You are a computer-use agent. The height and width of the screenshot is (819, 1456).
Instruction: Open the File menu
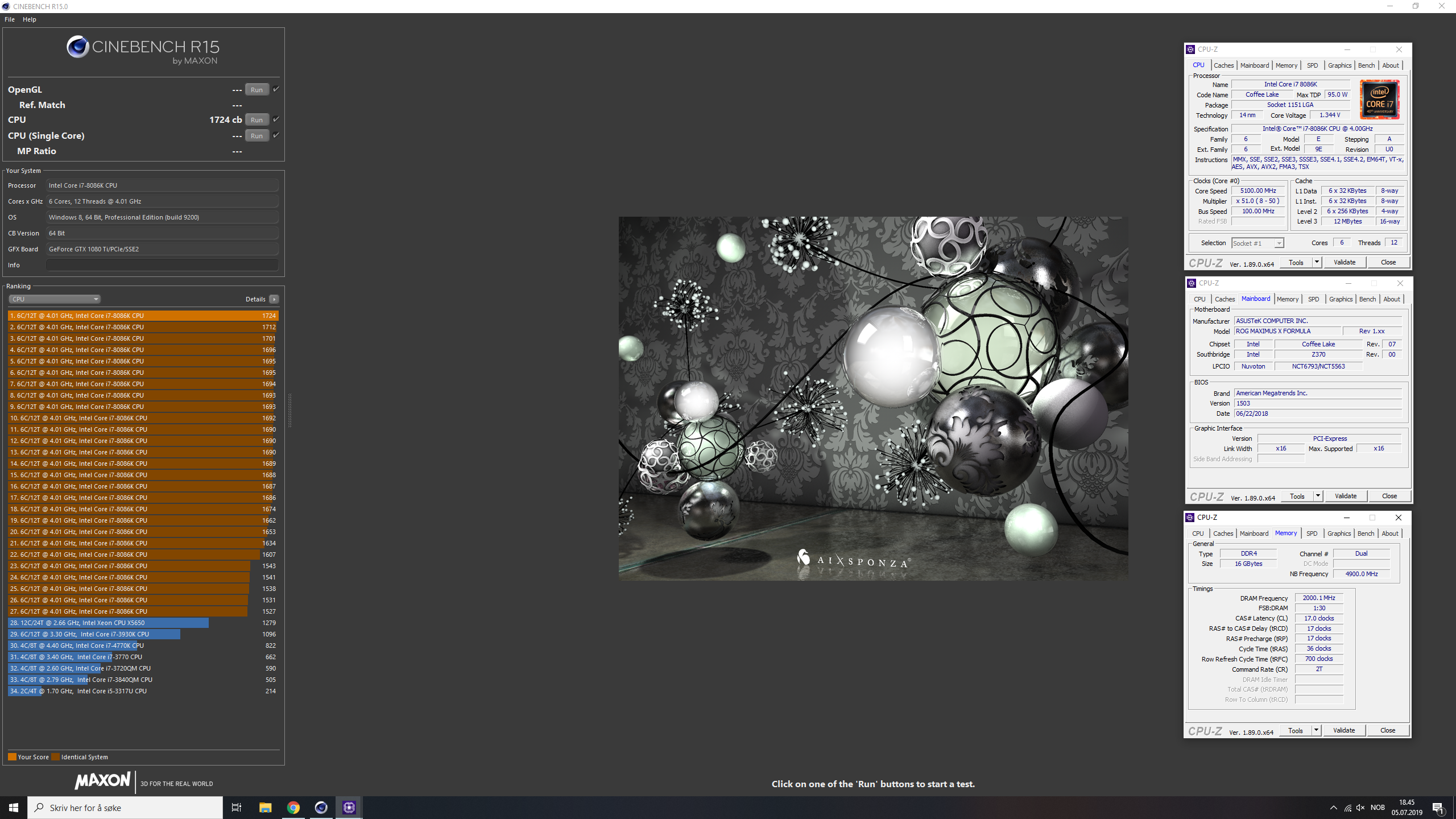pos(10,19)
